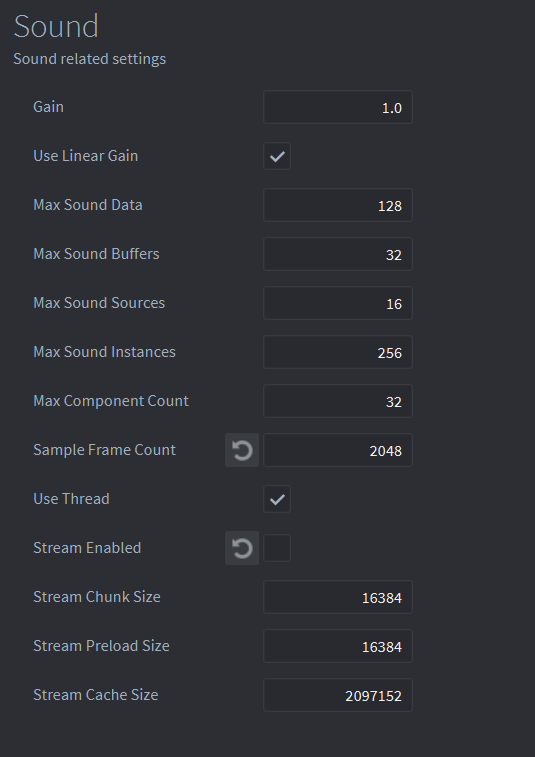Click the Sound related settings description
Image resolution: width=535 pixels, height=757 pixels.
click(x=90, y=59)
